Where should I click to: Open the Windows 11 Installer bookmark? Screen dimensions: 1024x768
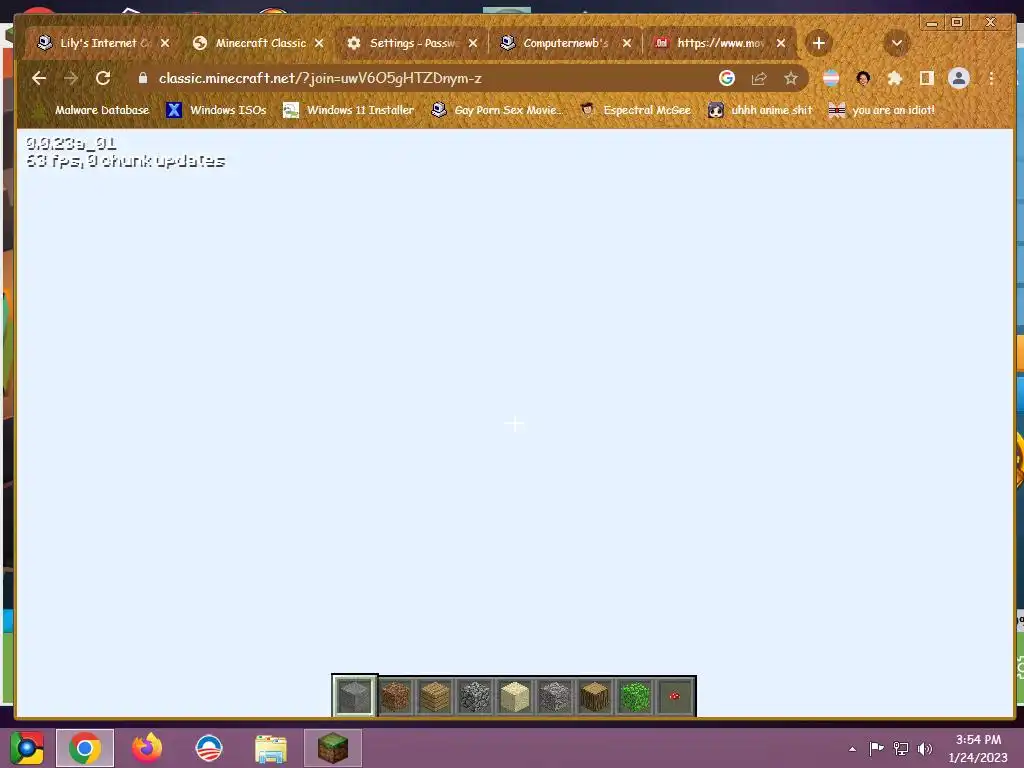click(348, 110)
